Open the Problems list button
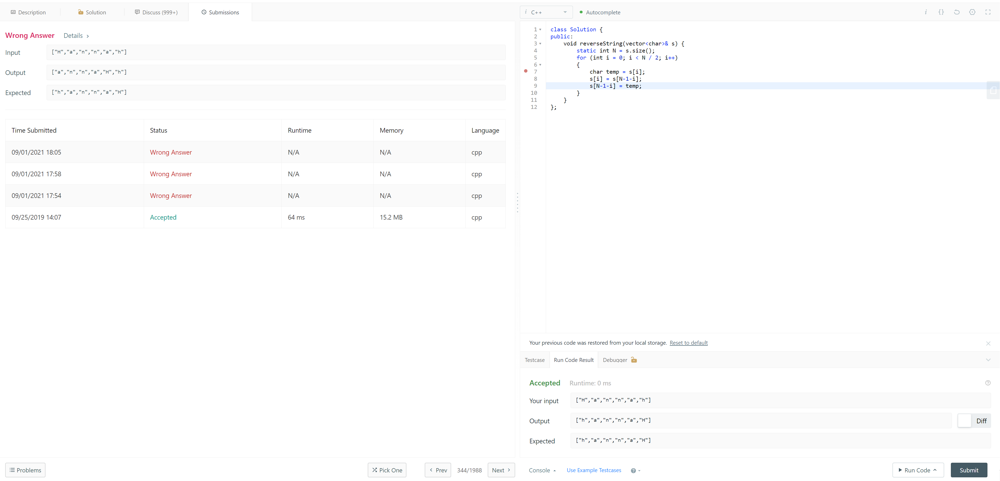 (x=26, y=470)
